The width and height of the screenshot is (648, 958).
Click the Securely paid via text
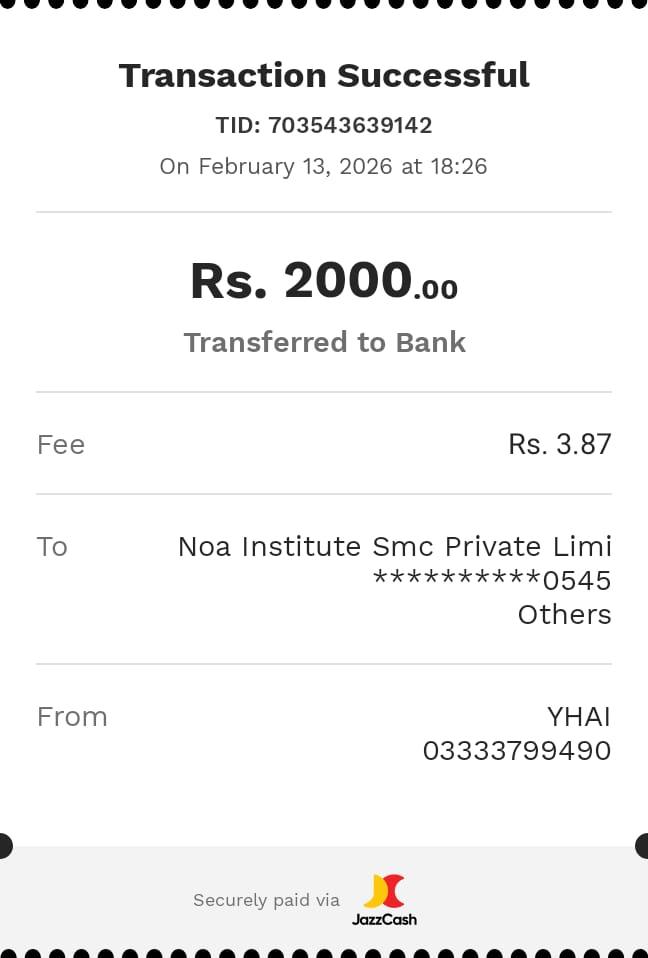point(266,900)
